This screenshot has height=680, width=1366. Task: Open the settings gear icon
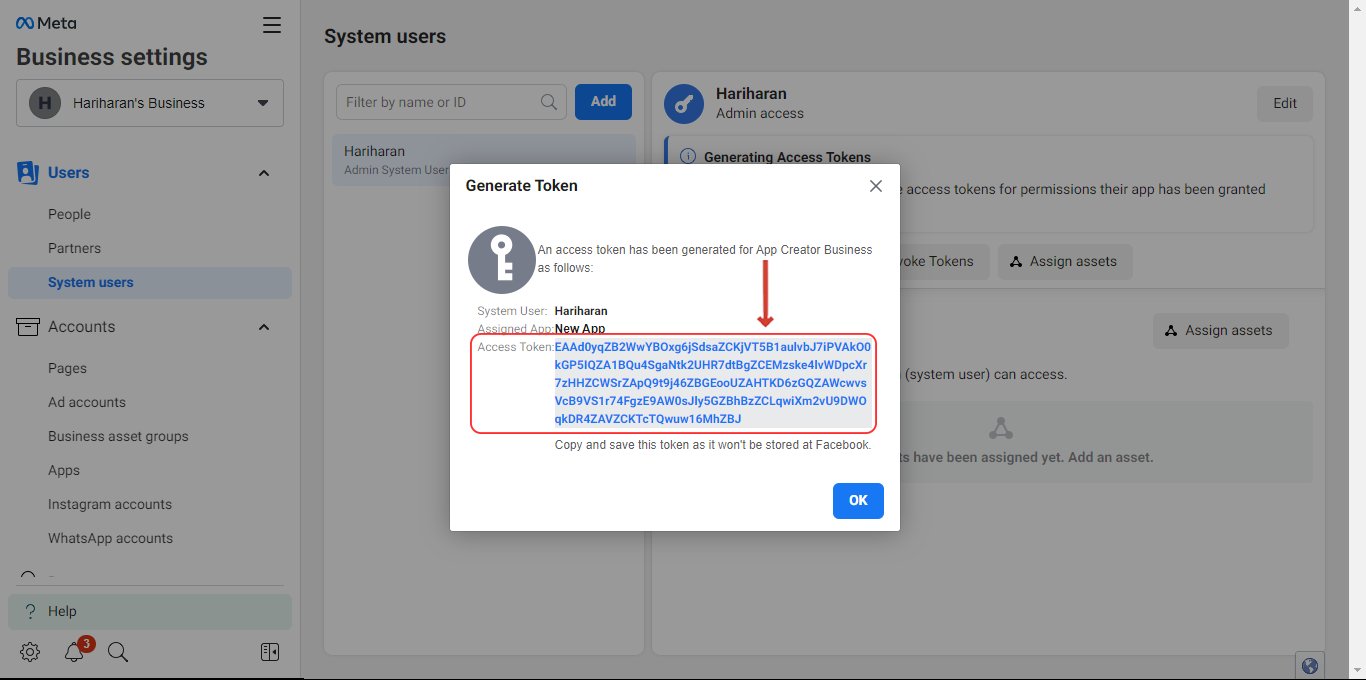pos(30,652)
